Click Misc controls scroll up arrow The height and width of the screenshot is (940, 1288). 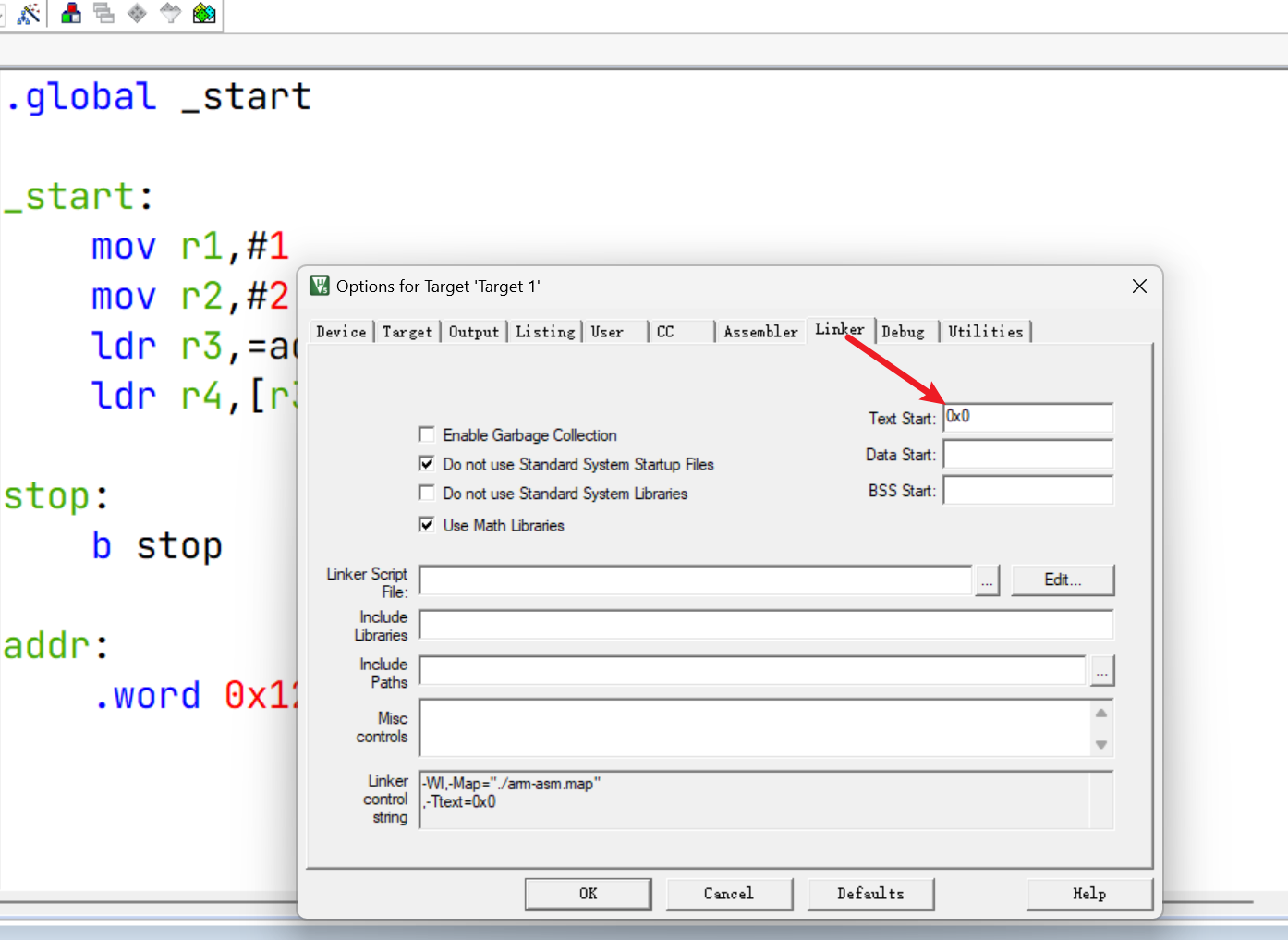tap(1101, 713)
